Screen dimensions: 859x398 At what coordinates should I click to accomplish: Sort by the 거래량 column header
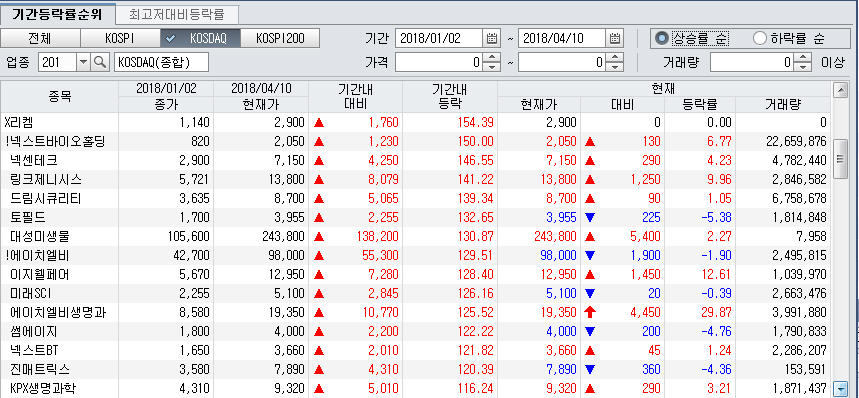coord(783,105)
